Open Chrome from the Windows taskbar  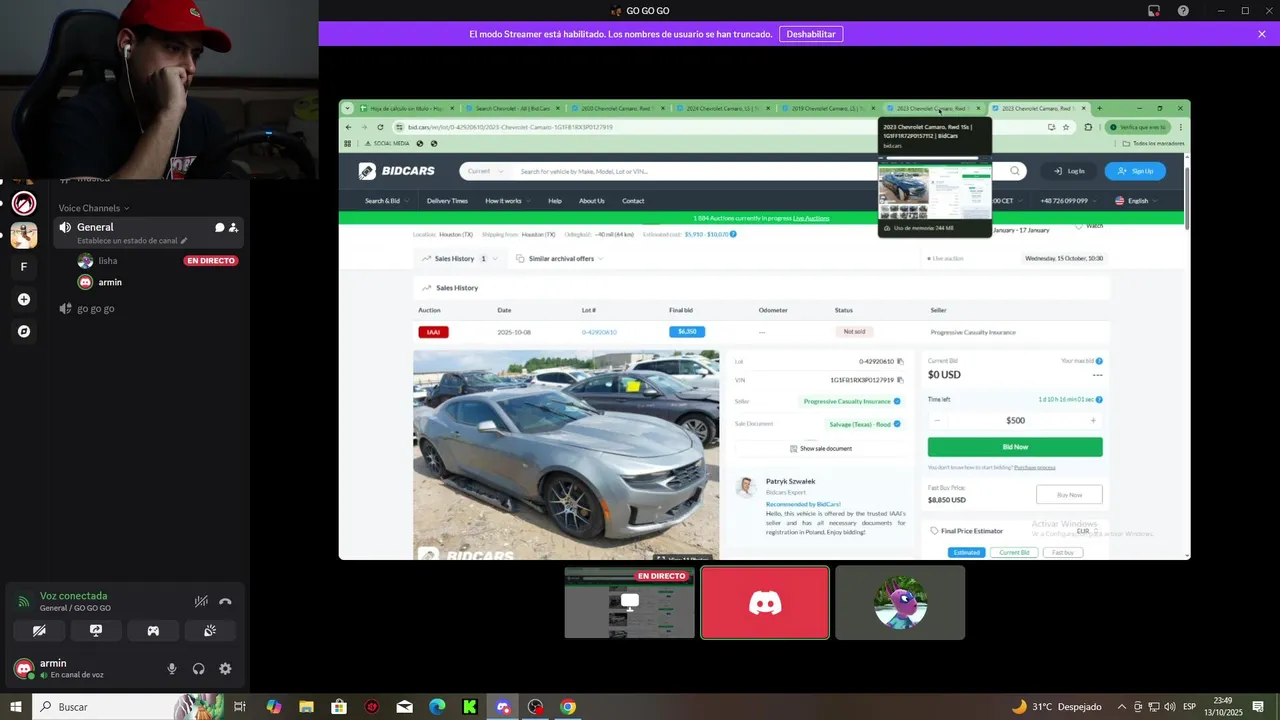click(x=568, y=707)
